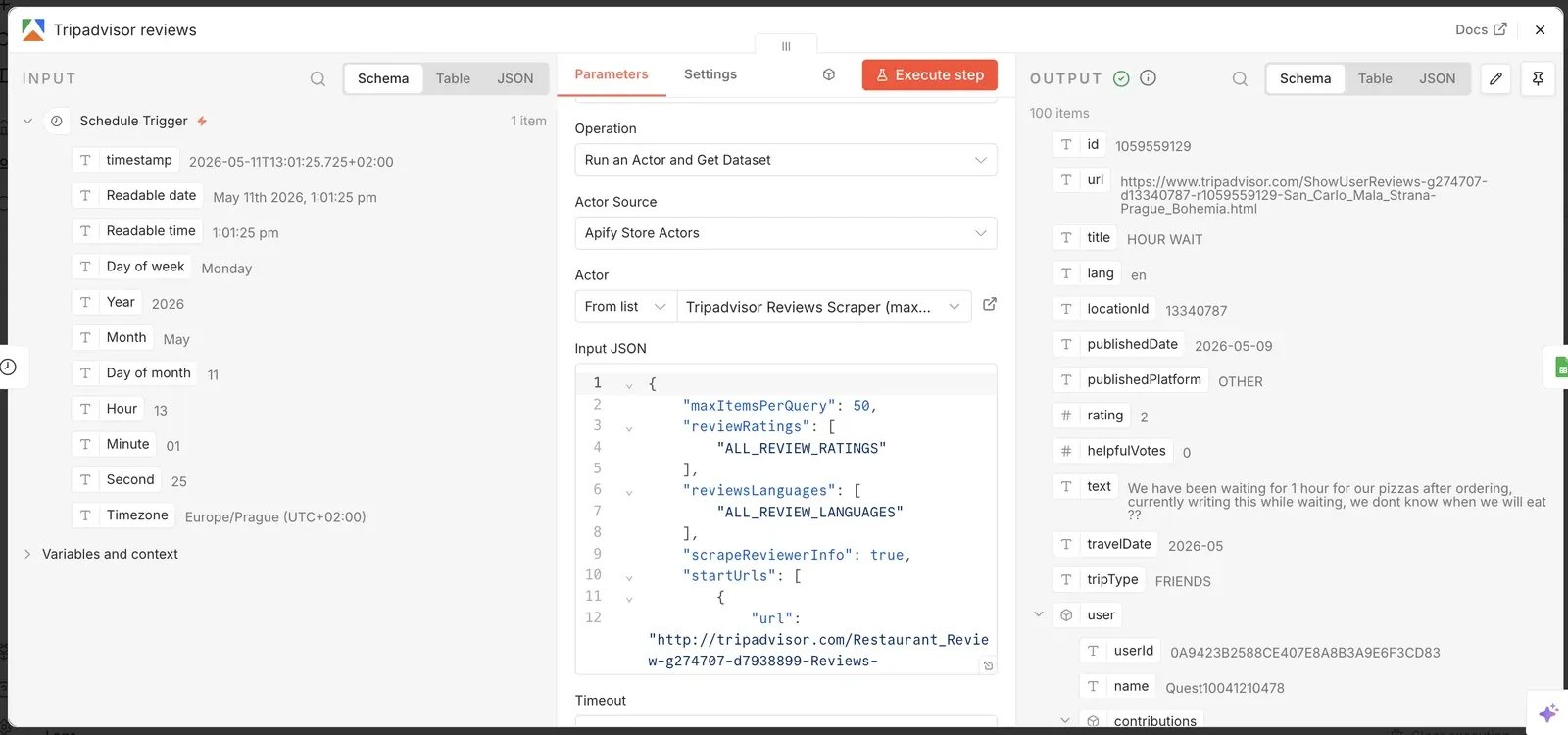The width and height of the screenshot is (1568, 735).
Task: Select INPUT Schema view
Action: coord(383,78)
